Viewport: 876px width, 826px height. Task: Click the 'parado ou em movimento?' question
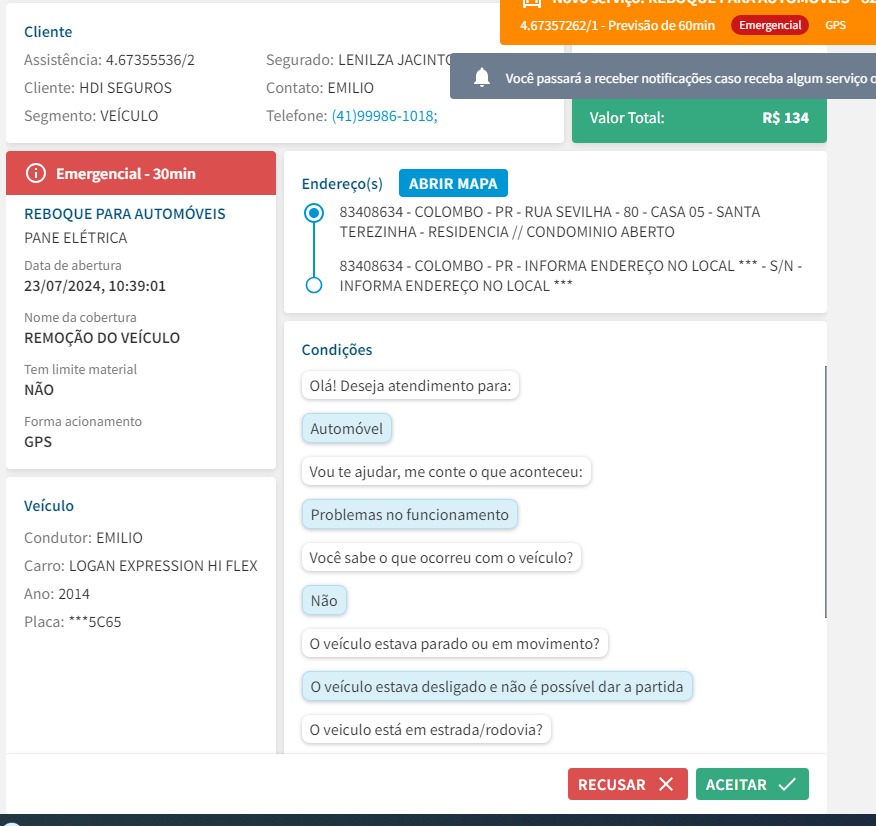454,643
